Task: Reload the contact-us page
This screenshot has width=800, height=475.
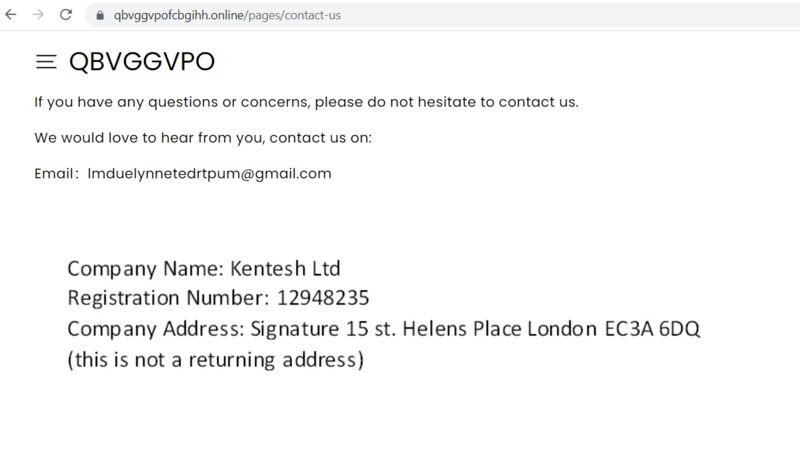Action: pyautogui.click(x=66, y=15)
